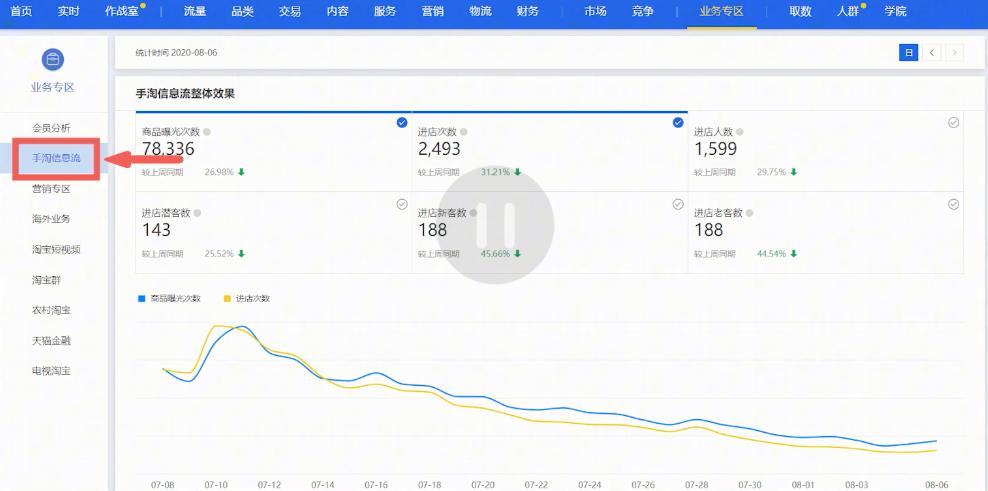Uncheck the 商品曝光次数 metric card
This screenshot has width=988, height=491.
[402, 122]
